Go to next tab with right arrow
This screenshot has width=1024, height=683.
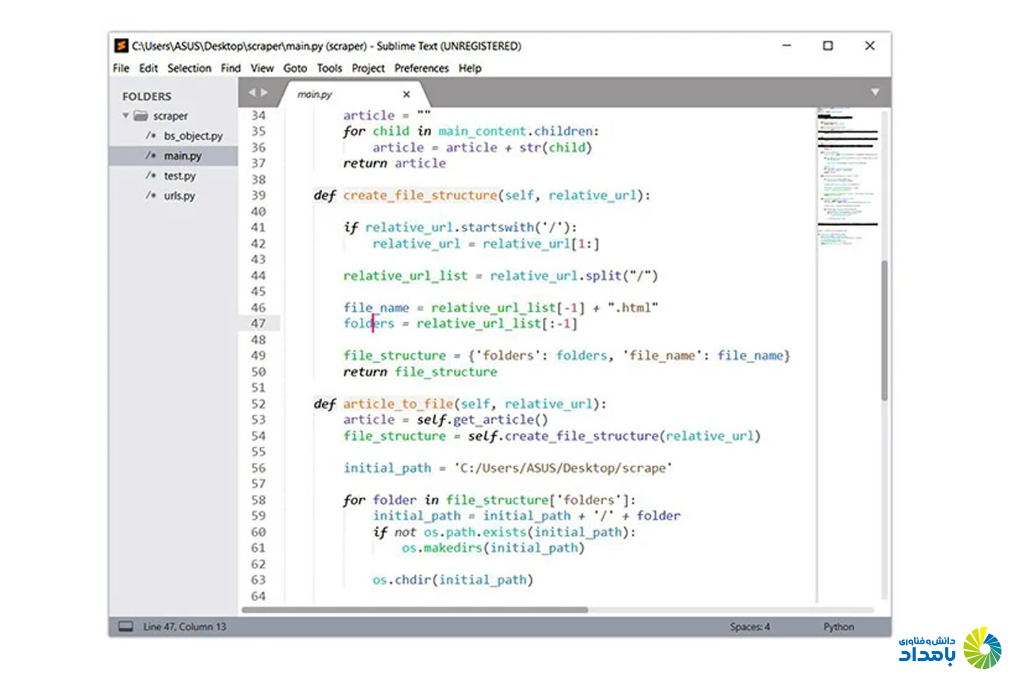pos(264,93)
